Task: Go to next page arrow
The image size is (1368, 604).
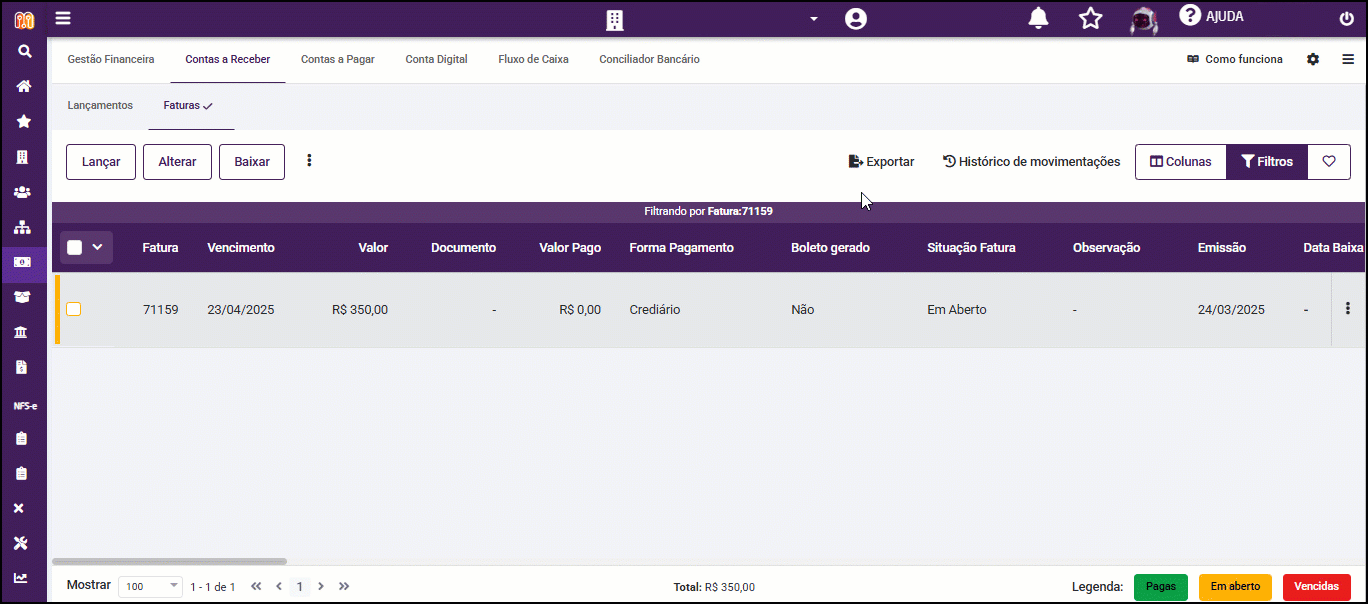Action: [x=321, y=586]
